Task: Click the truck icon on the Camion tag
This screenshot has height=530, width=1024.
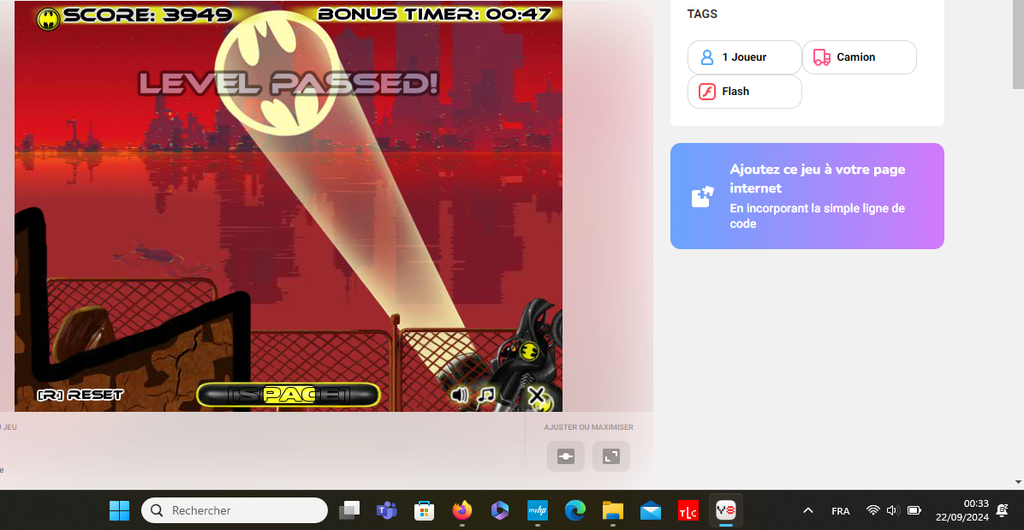Action: [822, 57]
